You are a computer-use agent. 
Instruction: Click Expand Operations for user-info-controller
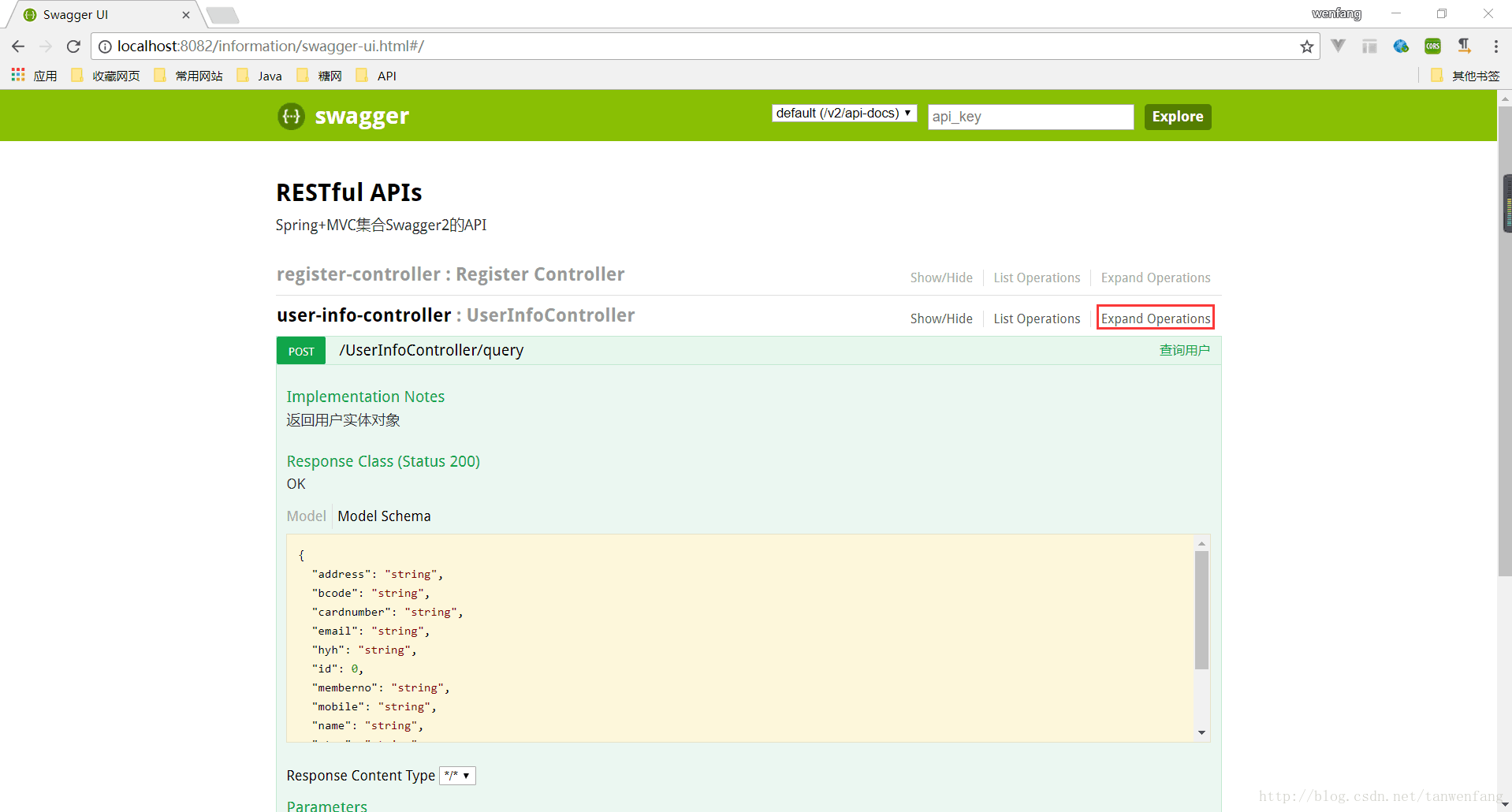pyautogui.click(x=1156, y=318)
